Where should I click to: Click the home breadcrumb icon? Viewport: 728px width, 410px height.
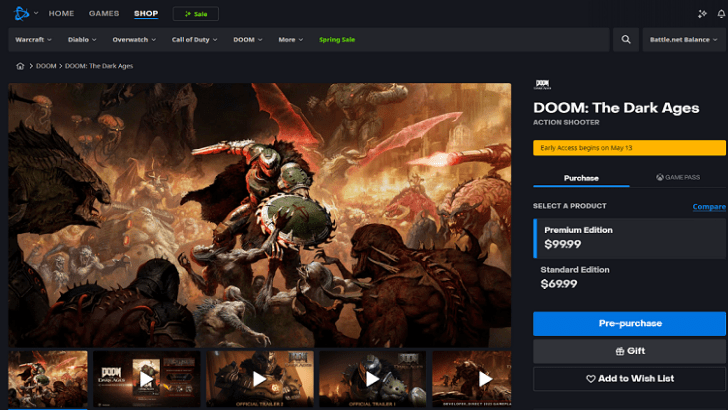20,66
